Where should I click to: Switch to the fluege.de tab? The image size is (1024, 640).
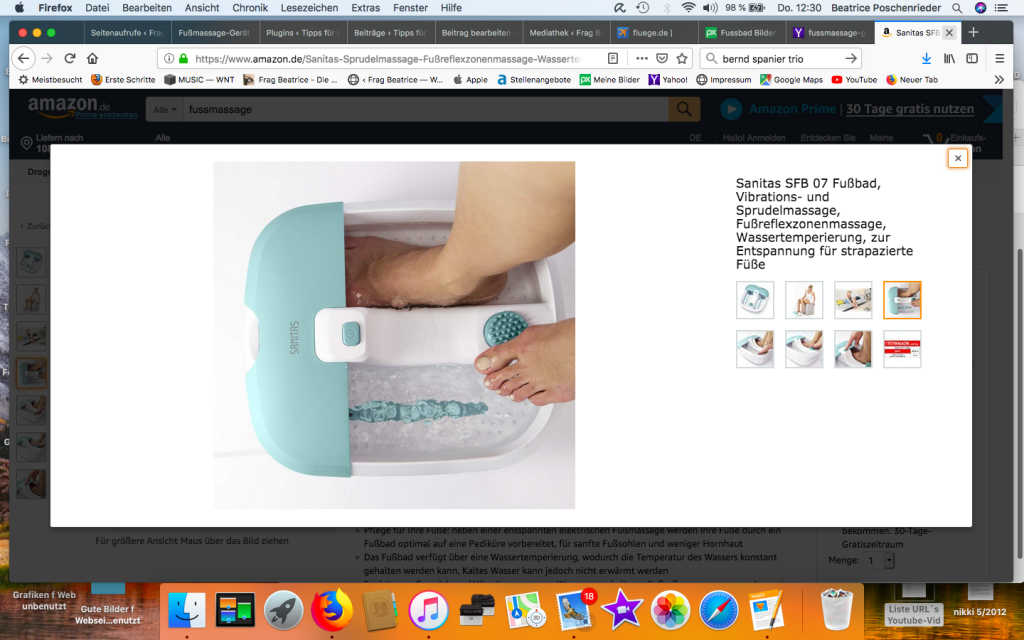pos(650,32)
